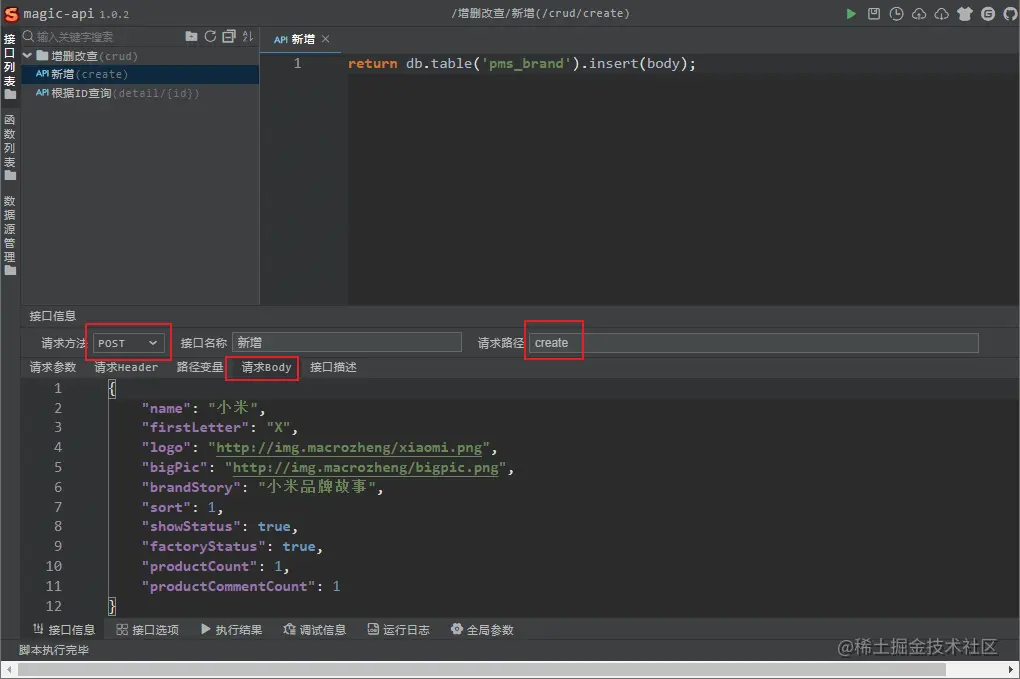Screen dimensions: 1020x679
Task: Click the 接口名称 input field
Action: [347, 343]
